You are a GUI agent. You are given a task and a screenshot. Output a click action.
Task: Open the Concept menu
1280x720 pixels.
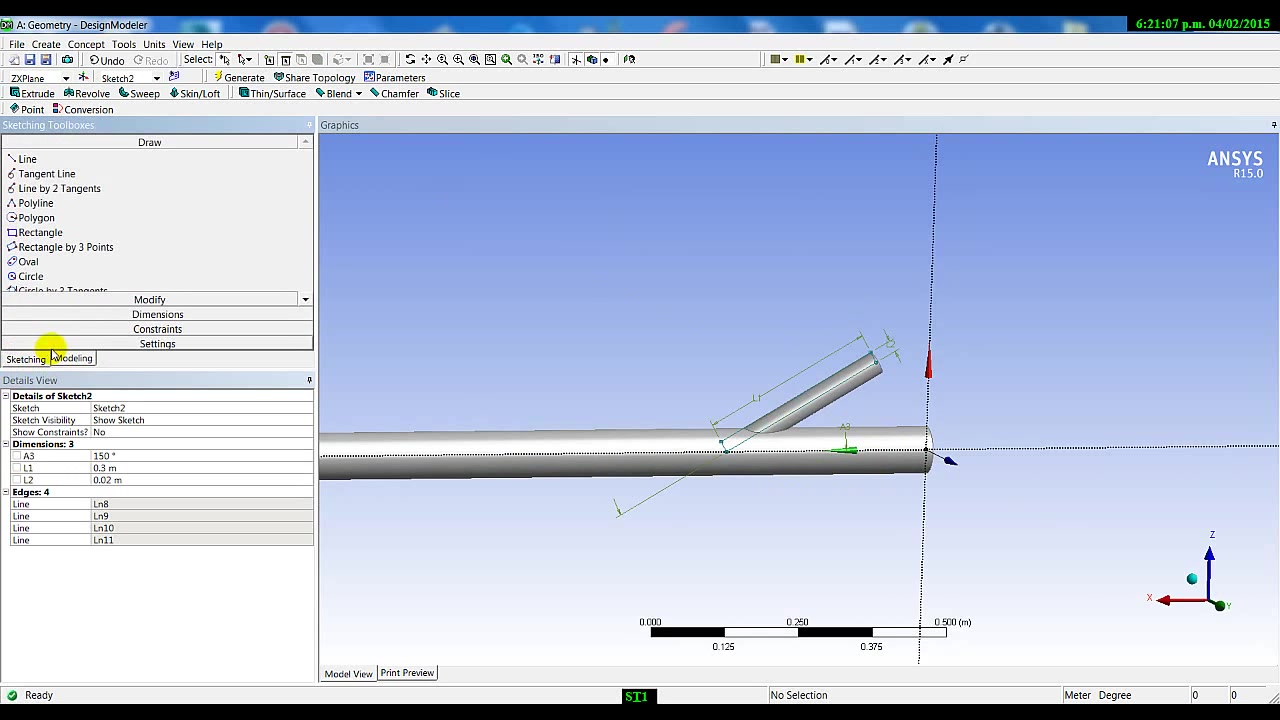click(86, 44)
